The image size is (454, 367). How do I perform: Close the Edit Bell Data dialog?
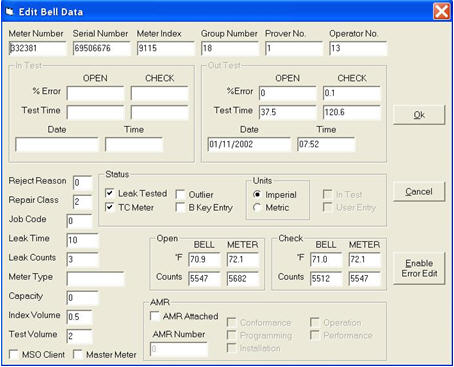(441, 12)
